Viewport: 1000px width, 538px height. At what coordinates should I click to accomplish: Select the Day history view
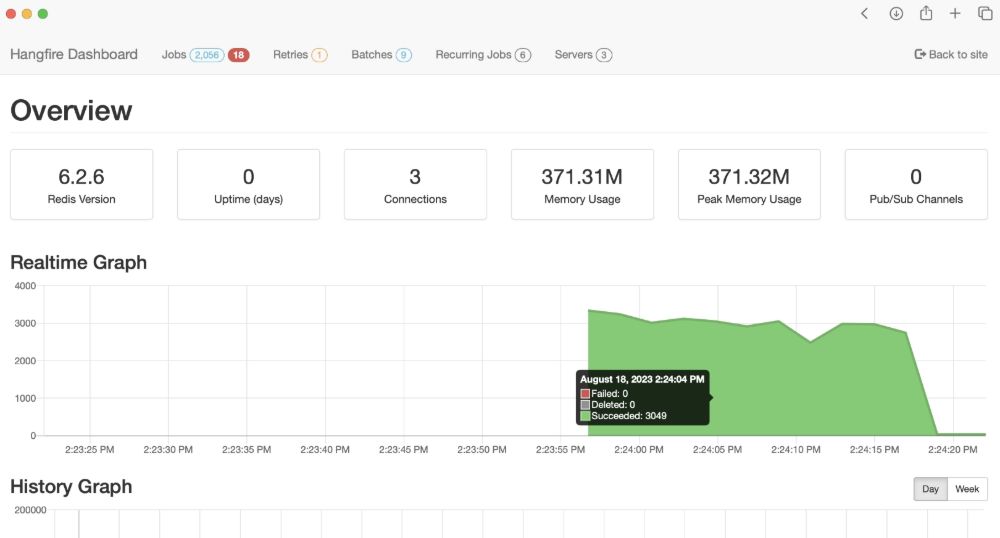click(x=930, y=489)
